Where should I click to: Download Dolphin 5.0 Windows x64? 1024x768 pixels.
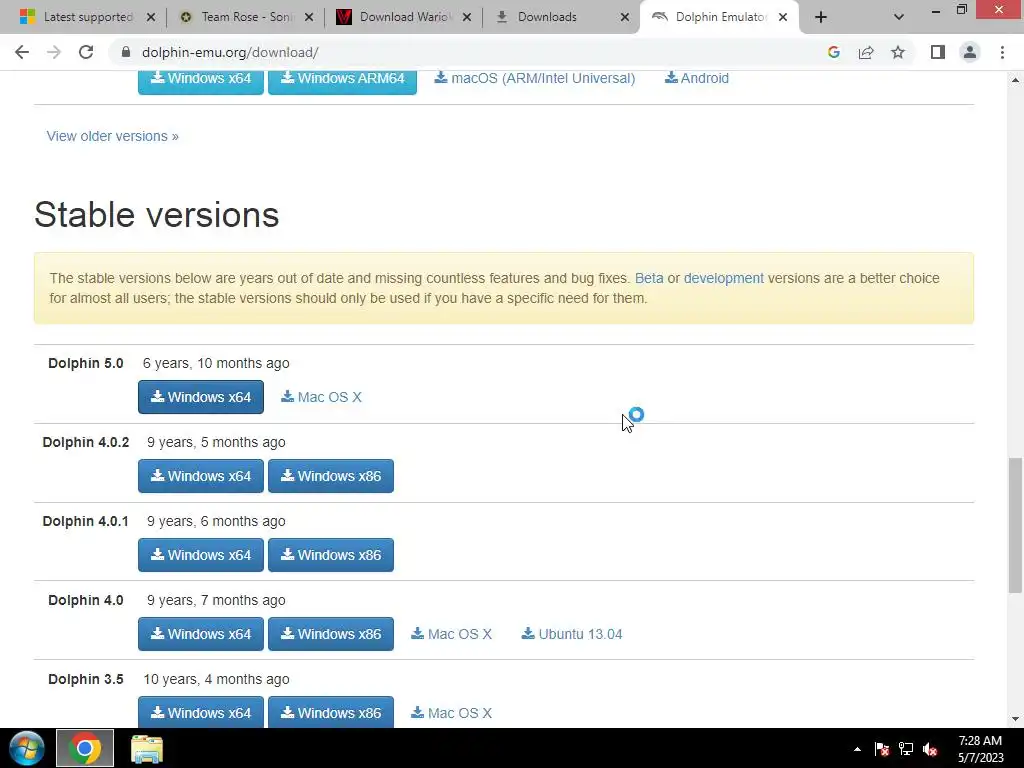(200, 397)
